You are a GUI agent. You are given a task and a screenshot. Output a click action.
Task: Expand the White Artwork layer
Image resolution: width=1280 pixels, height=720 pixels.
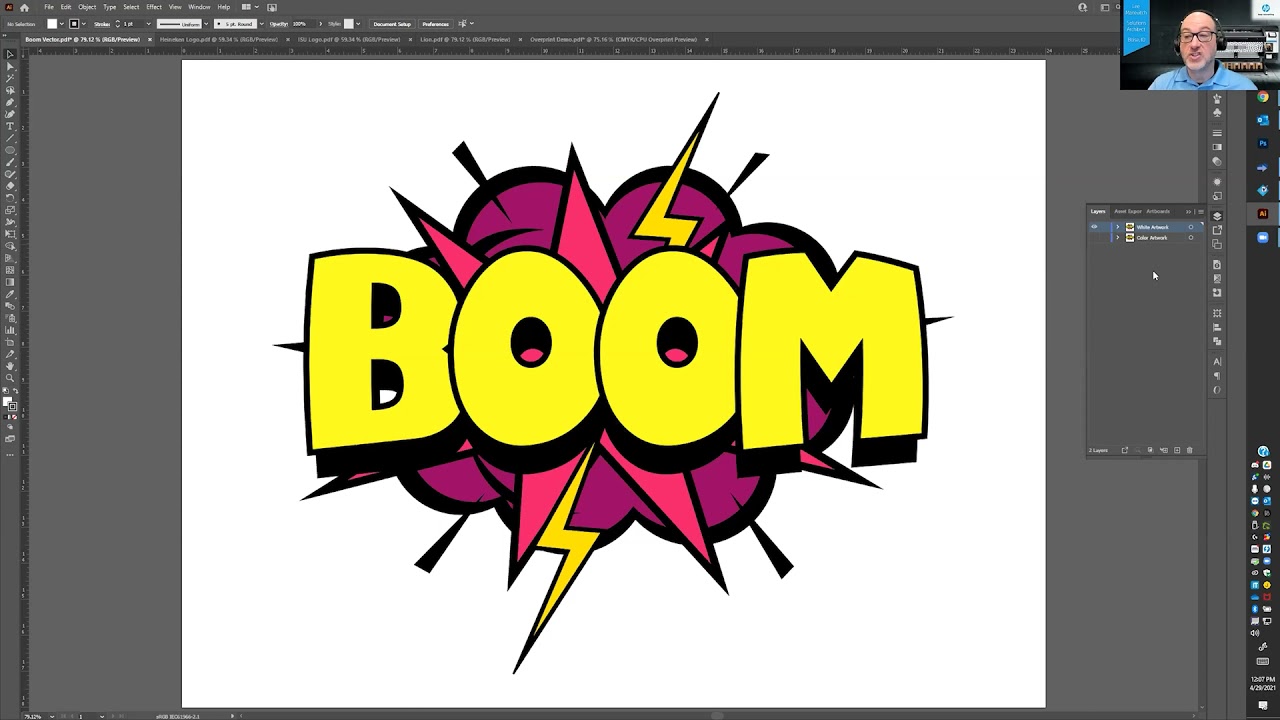[x=1117, y=227]
